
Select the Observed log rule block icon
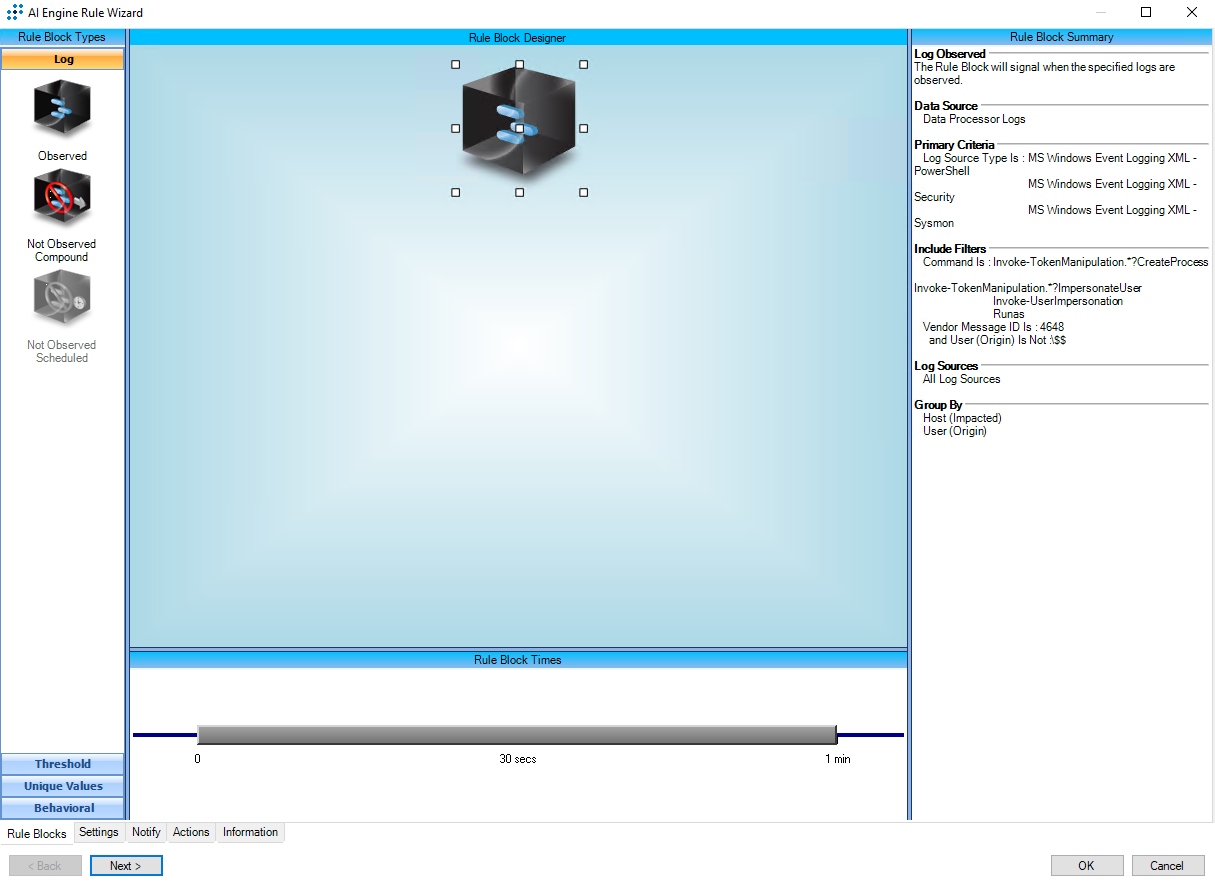pyautogui.click(x=62, y=109)
